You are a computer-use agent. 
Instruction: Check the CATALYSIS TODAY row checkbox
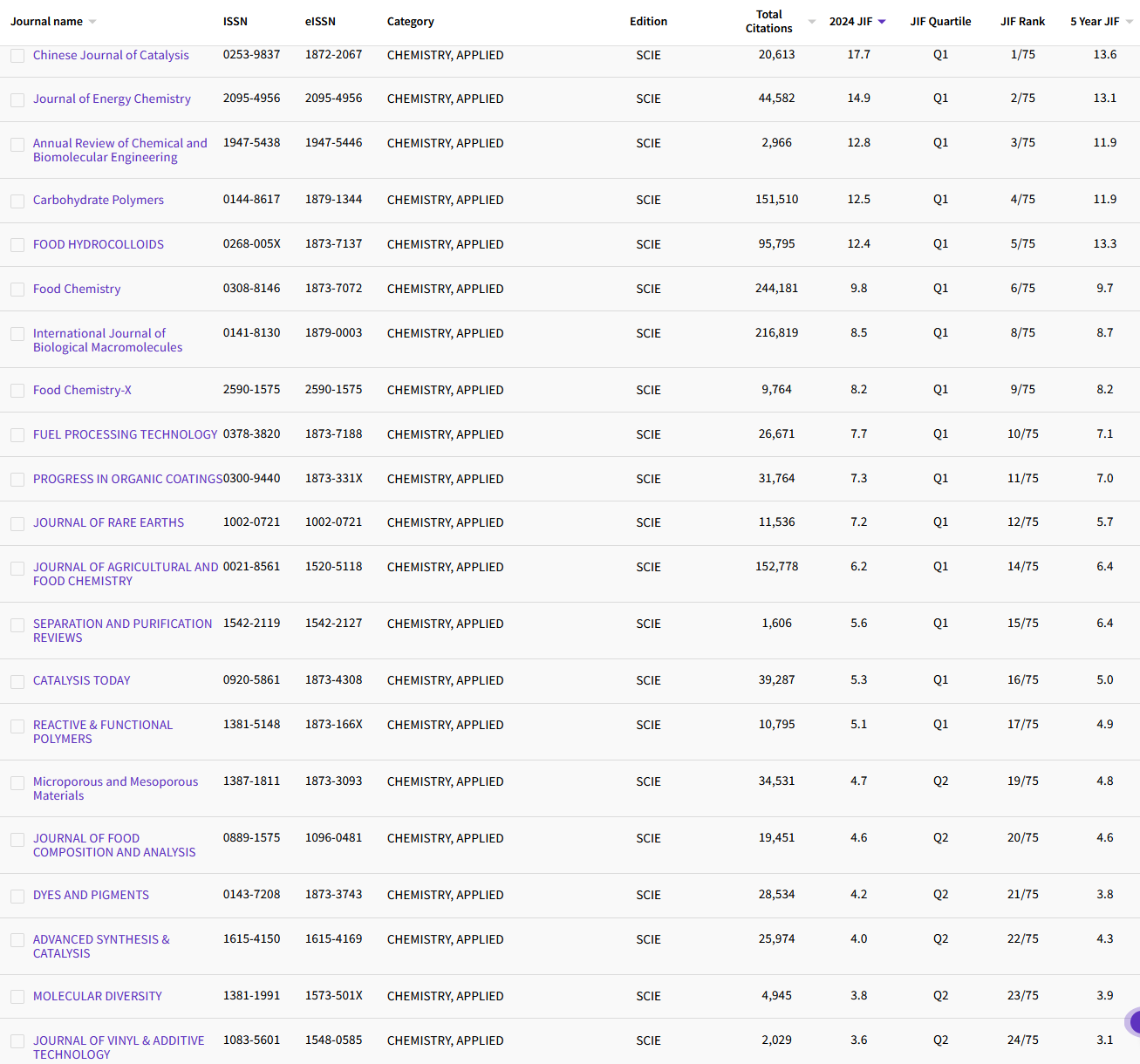tap(17, 681)
